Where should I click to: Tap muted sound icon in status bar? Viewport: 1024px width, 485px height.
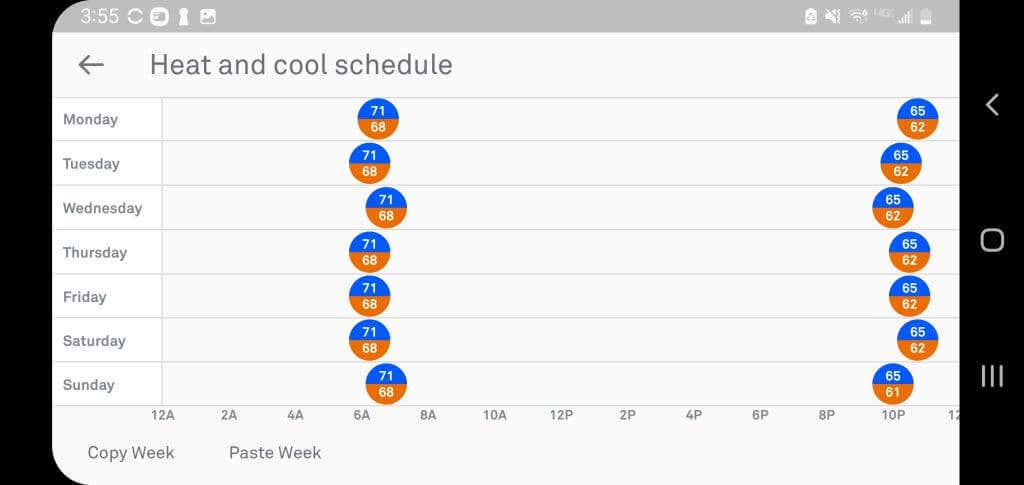pyautogui.click(x=833, y=17)
